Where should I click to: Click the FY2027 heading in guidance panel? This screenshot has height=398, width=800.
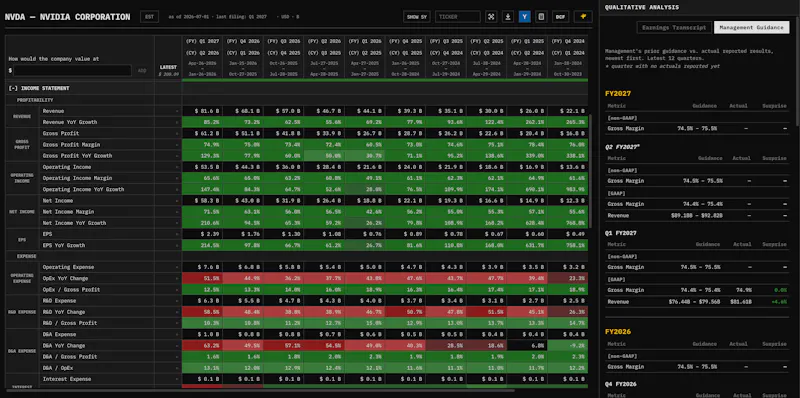pyautogui.click(x=618, y=94)
